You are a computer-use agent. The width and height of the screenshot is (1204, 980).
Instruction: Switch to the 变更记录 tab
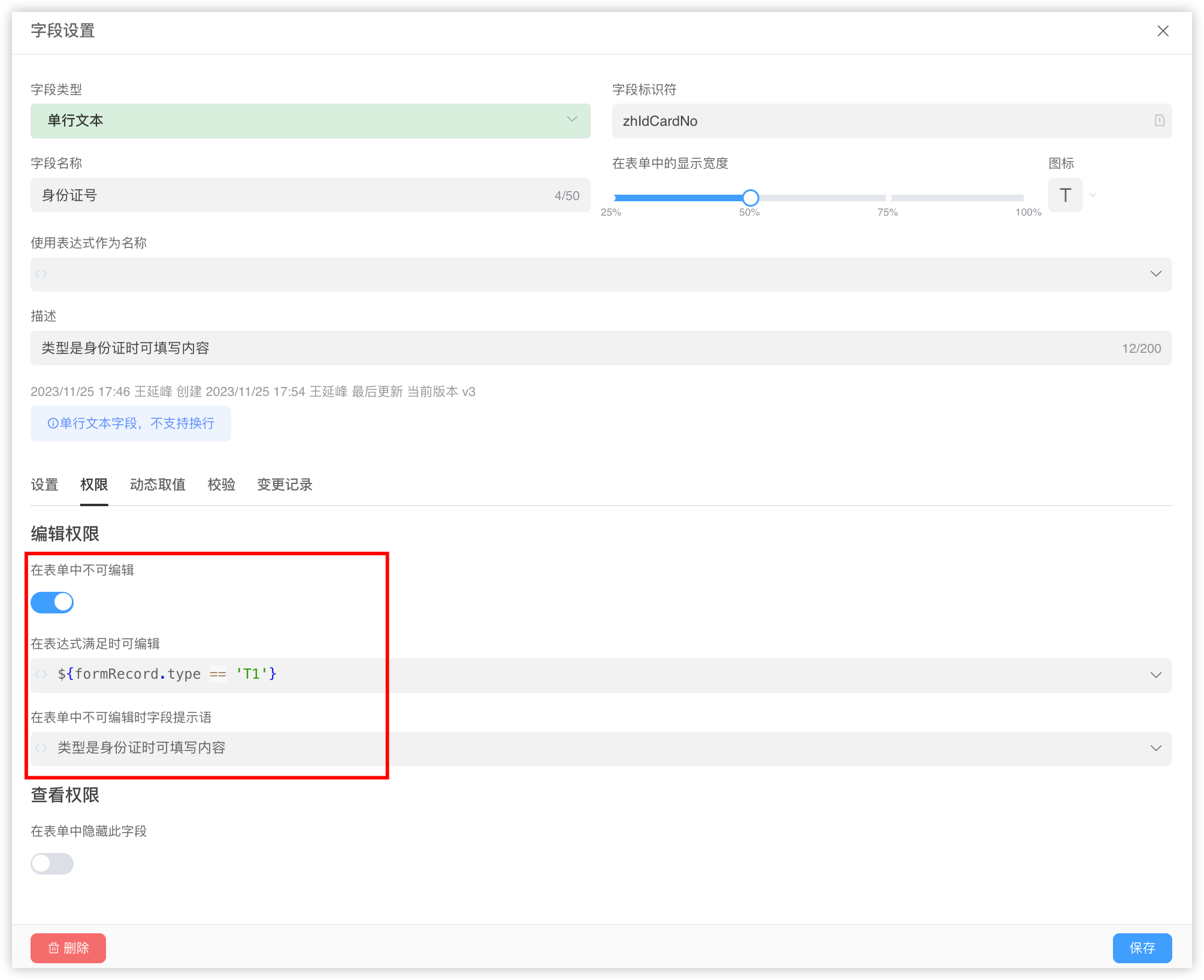coord(285,485)
